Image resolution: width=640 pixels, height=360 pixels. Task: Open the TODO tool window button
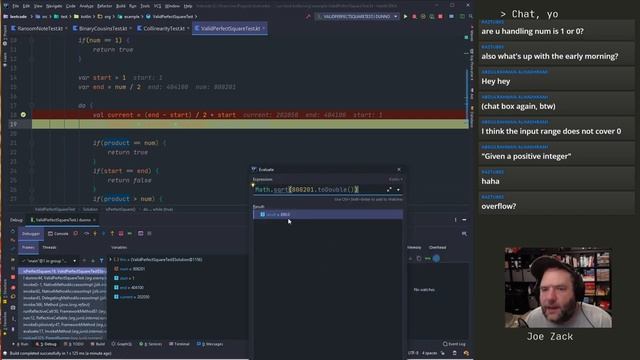74,344
